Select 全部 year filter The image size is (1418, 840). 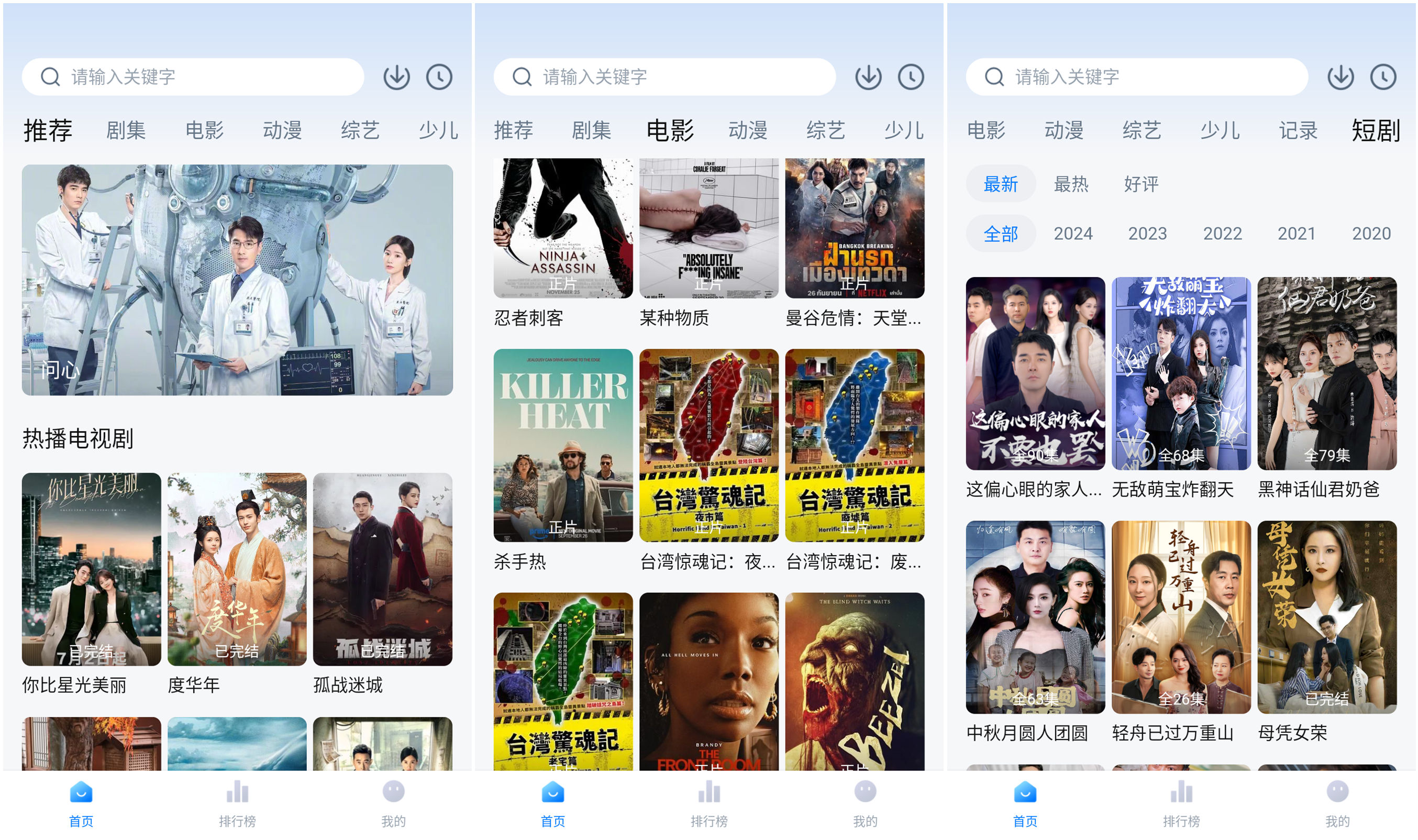[1001, 234]
